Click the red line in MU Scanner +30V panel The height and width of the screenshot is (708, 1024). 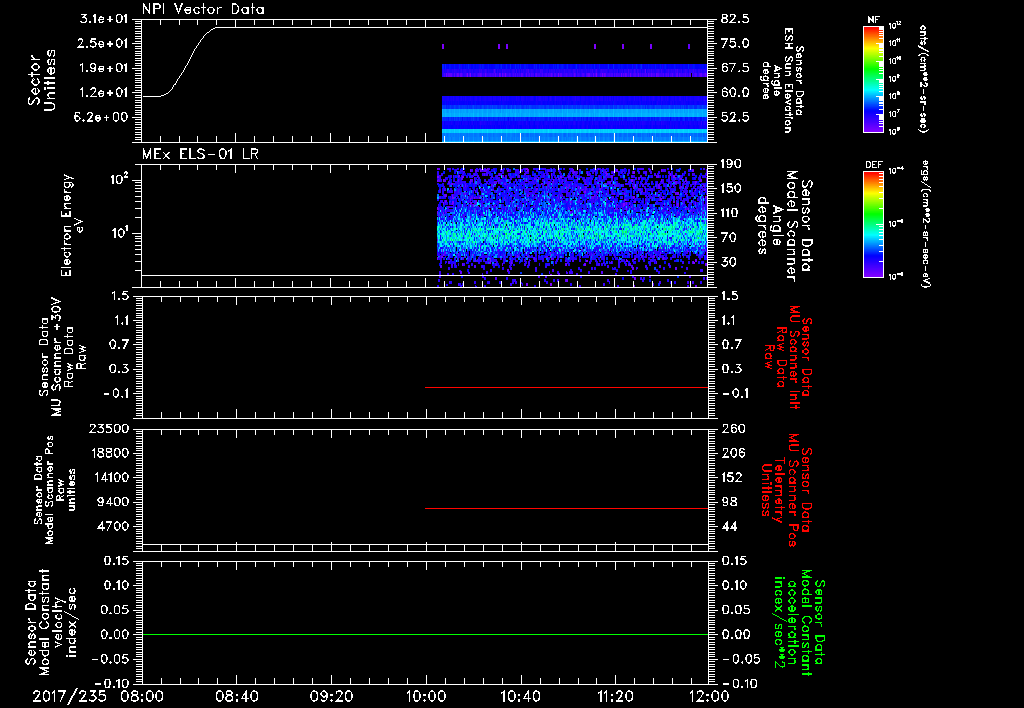(566, 387)
